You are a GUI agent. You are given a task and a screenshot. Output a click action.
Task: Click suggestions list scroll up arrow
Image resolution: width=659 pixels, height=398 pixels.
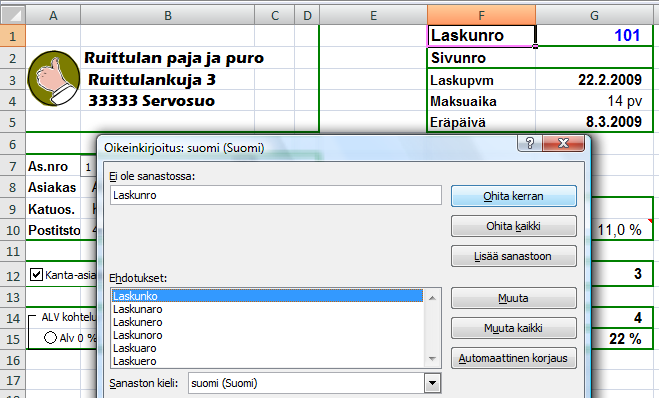pyautogui.click(x=432, y=298)
